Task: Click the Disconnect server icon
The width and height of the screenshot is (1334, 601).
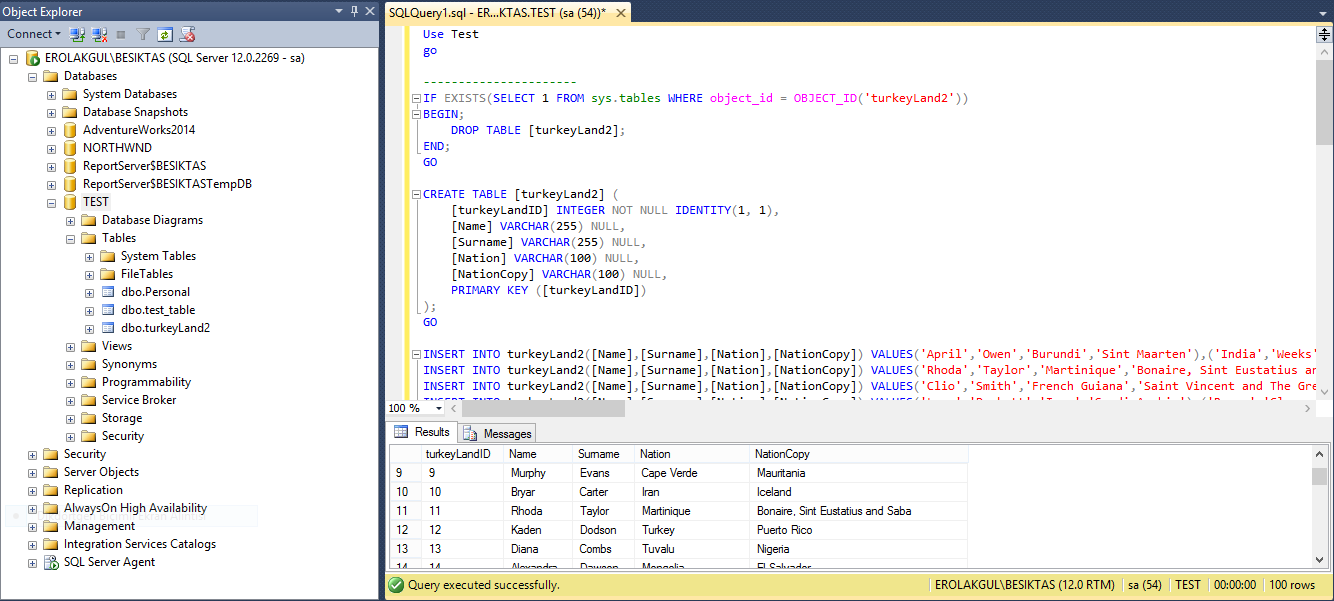Action: click(x=100, y=34)
